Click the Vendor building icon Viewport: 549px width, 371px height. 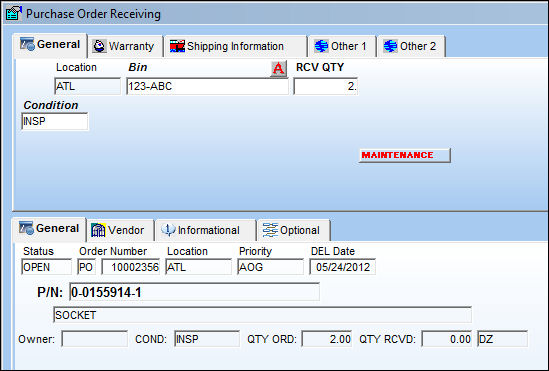tap(98, 230)
